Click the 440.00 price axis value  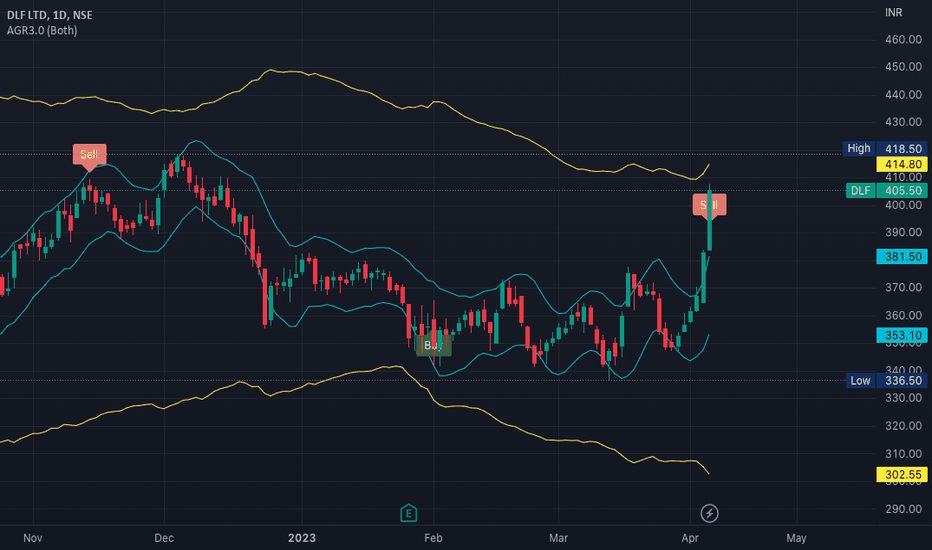click(x=903, y=95)
